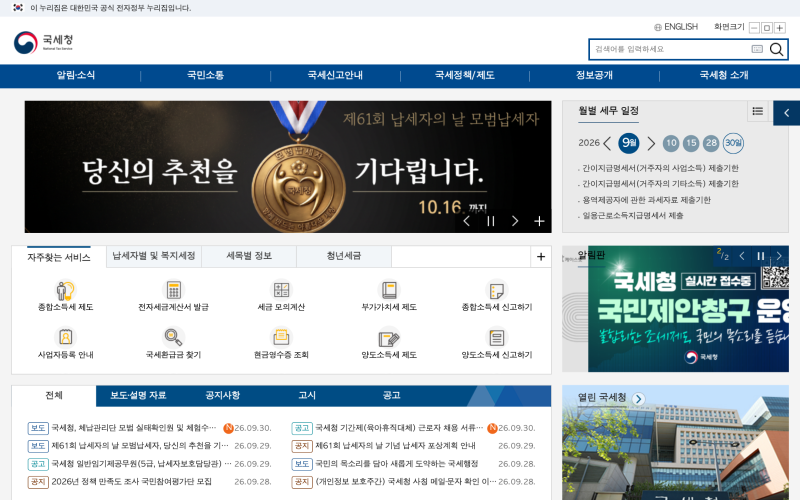Select the 전체 news tab
800x500 pixels.
(54, 395)
